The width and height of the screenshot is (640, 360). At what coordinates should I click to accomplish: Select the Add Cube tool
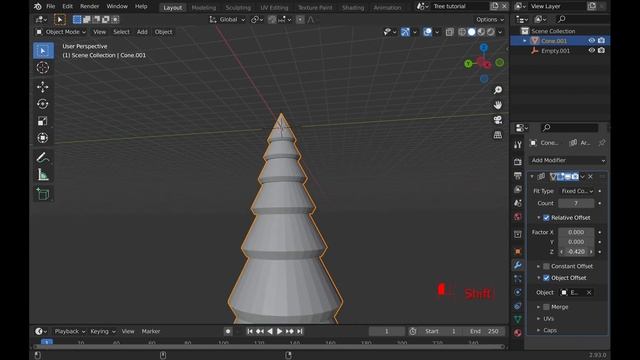pos(43,194)
